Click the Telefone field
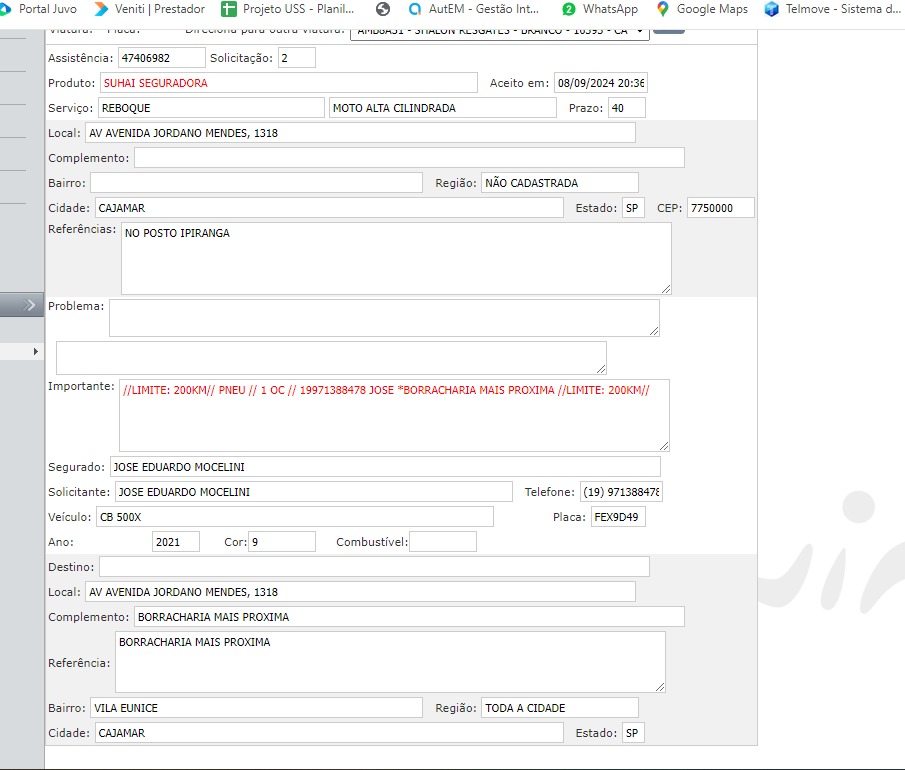 click(x=621, y=492)
